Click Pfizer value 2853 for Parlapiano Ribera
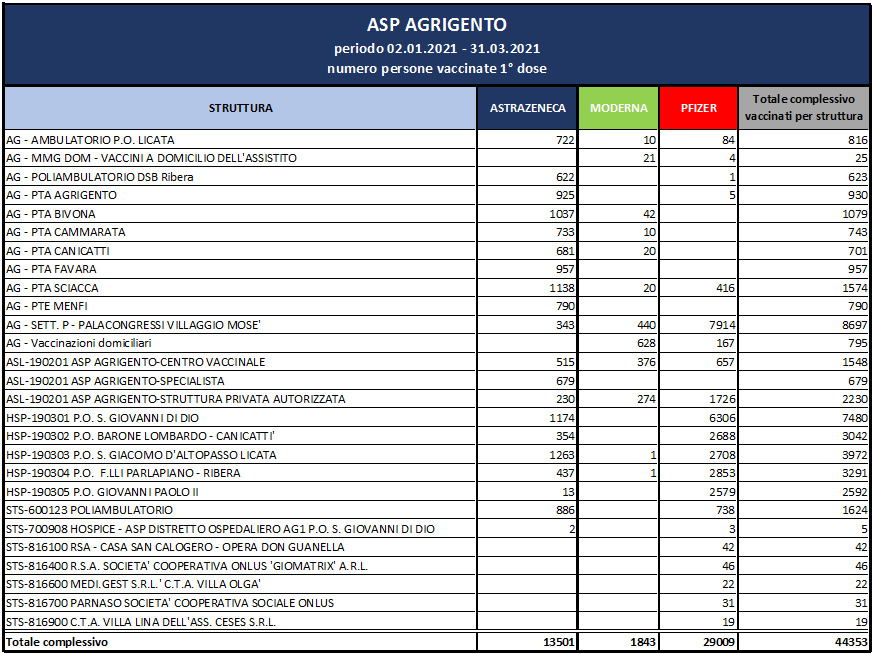The height and width of the screenshot is (654, 872). [x=724, y=473]
